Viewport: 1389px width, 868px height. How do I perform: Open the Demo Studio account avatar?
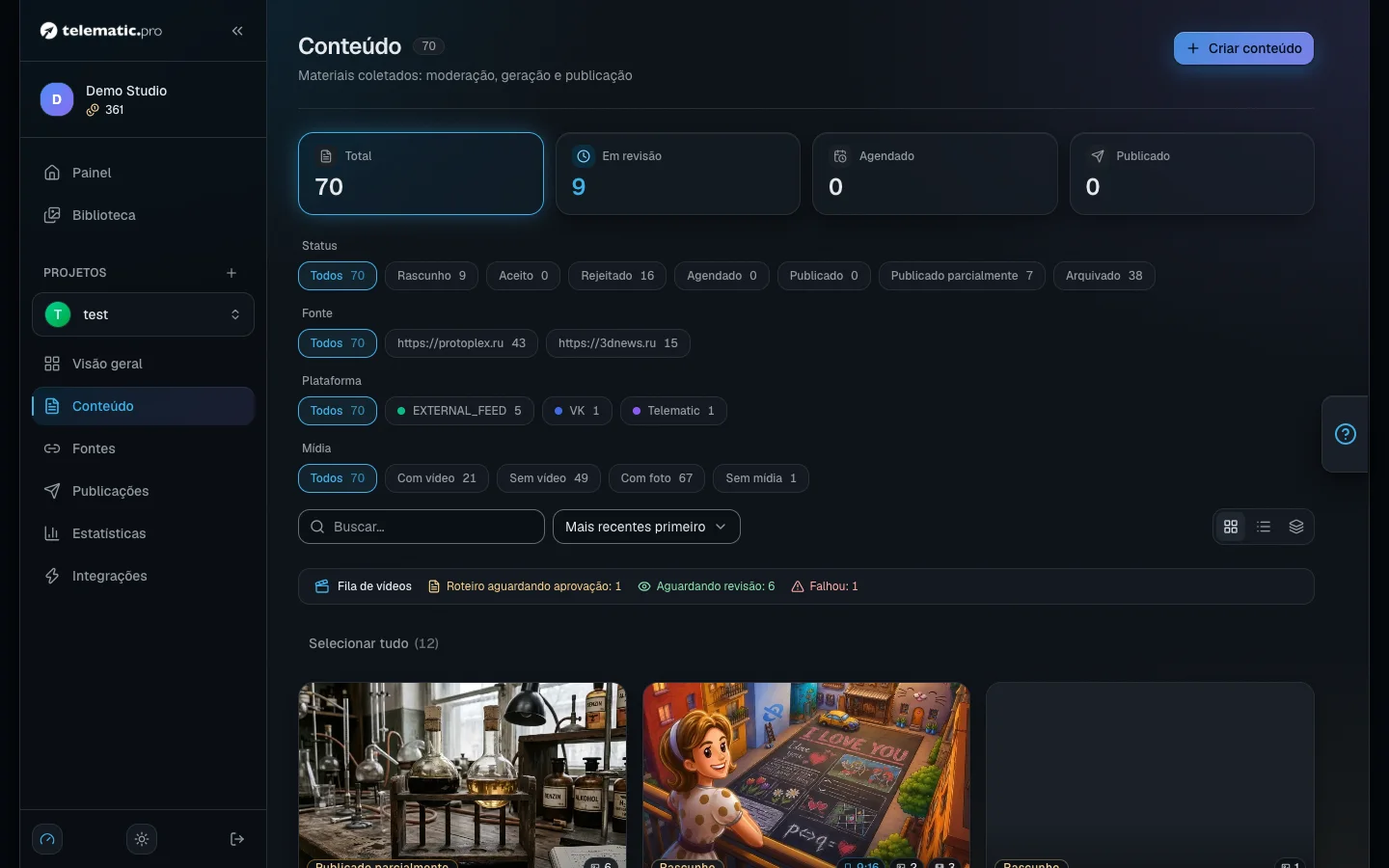[57, 99]
